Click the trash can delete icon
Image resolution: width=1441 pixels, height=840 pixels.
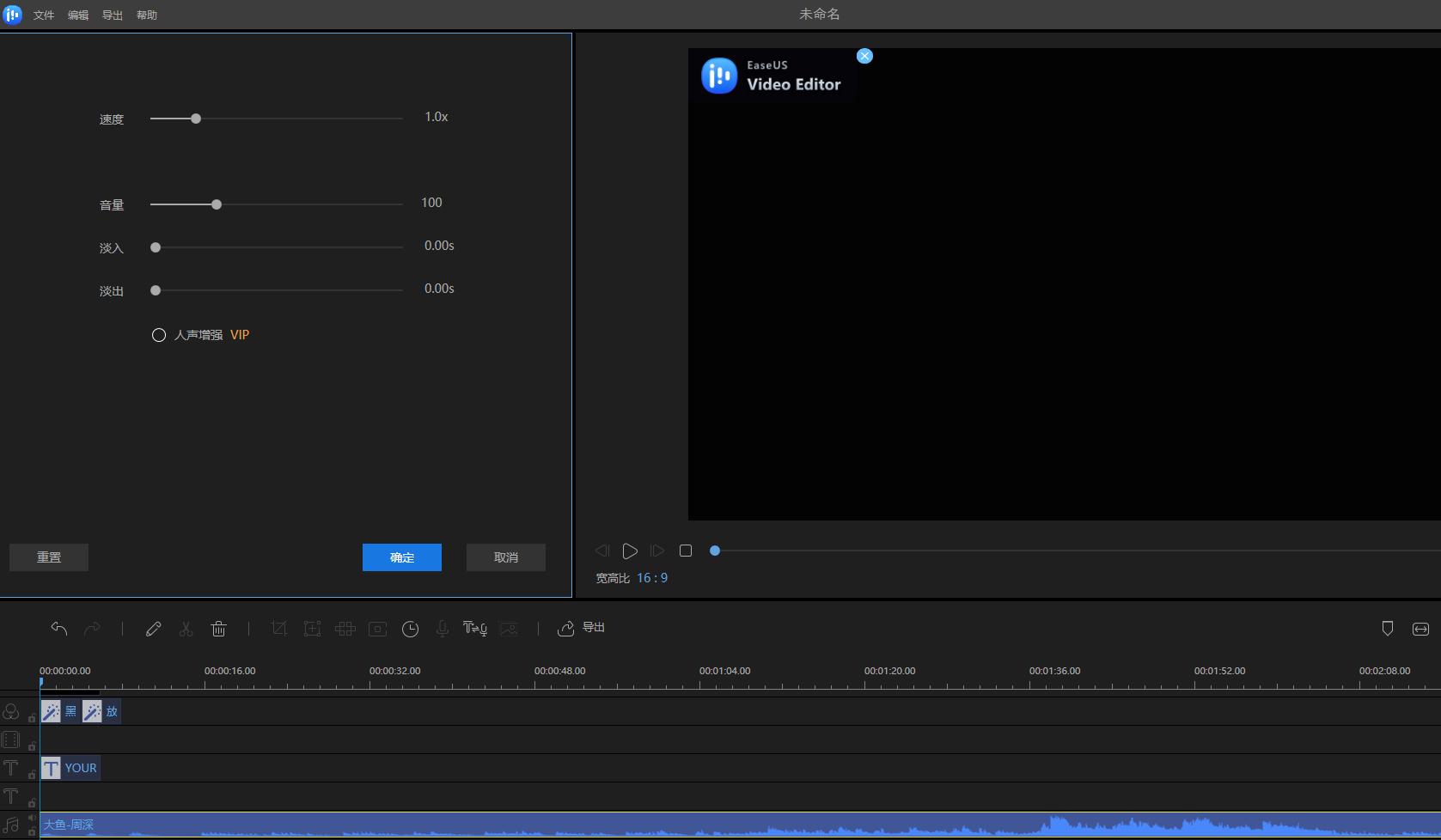click(219, 629)
